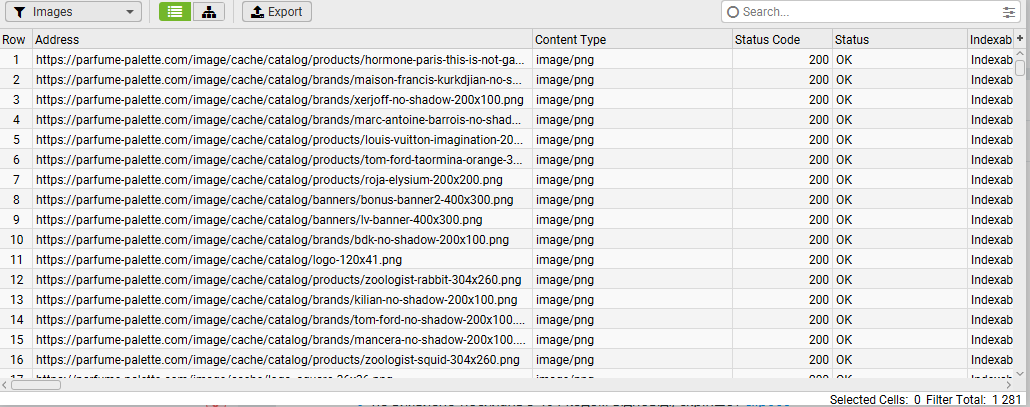Select the roja-elysium image URL
This screenshot has width=1030, height=407.
[x=270, y=179]
